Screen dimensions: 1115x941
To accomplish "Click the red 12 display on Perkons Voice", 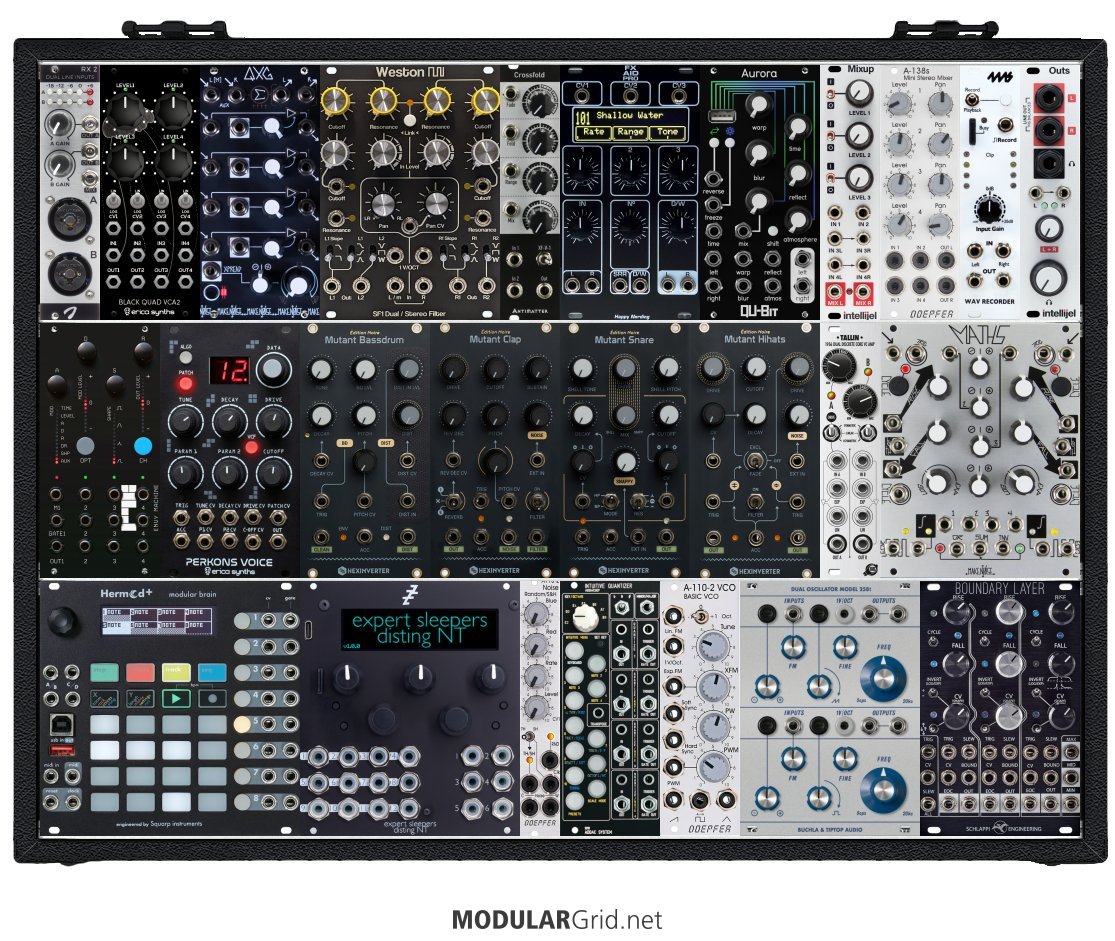I will click(230, 371).
